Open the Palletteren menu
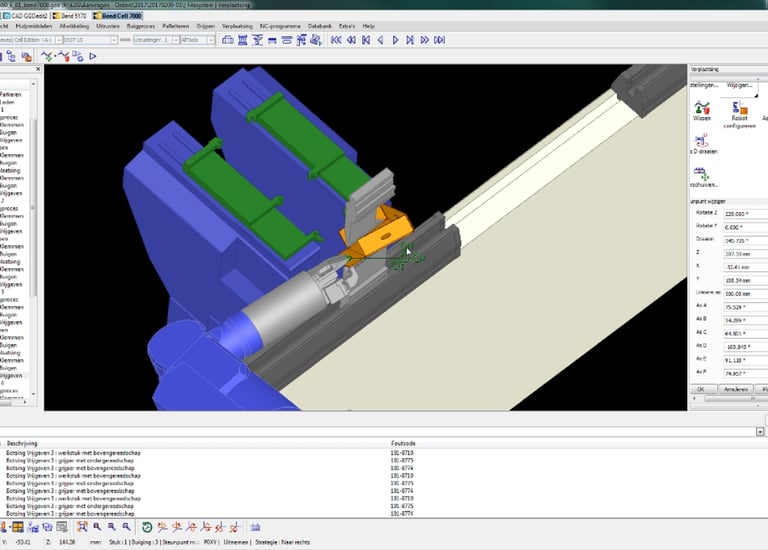 click(175, 26)
